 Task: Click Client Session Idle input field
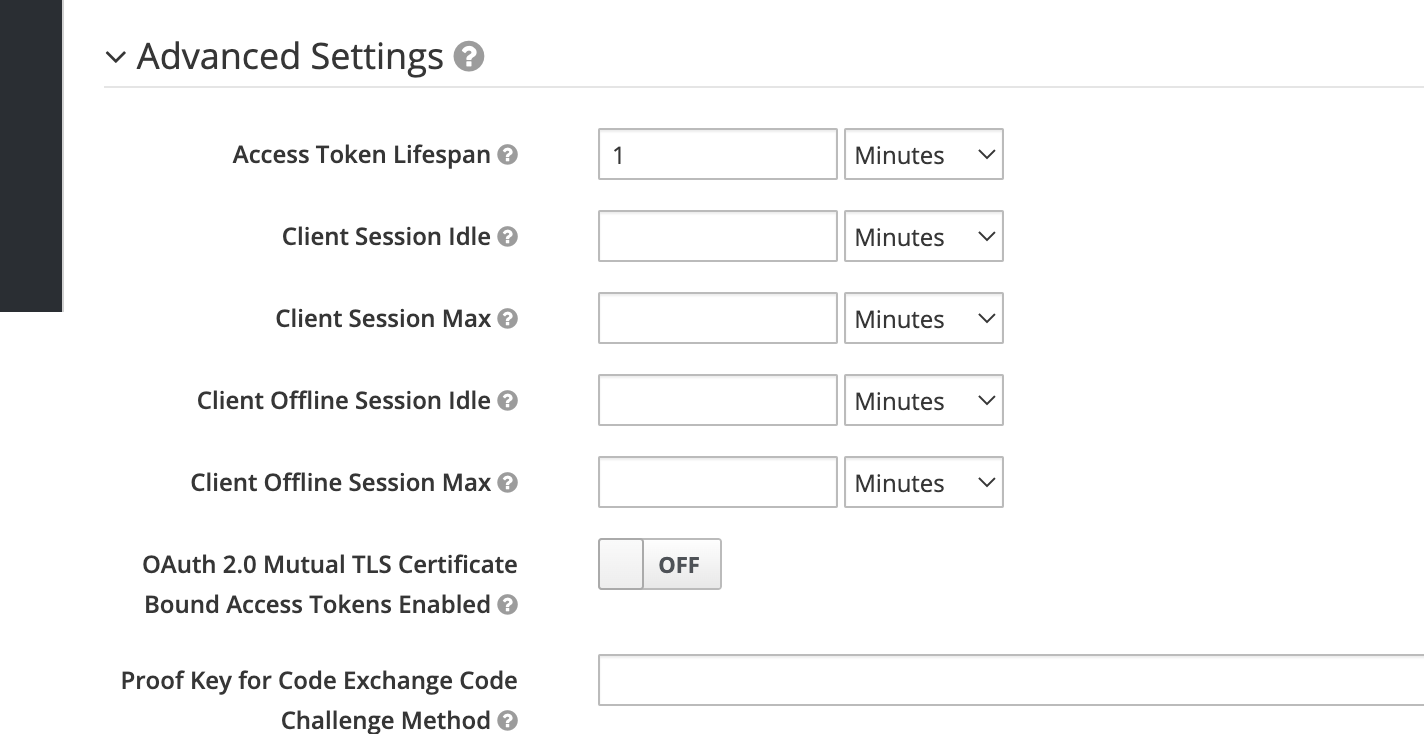coord(718,237)
